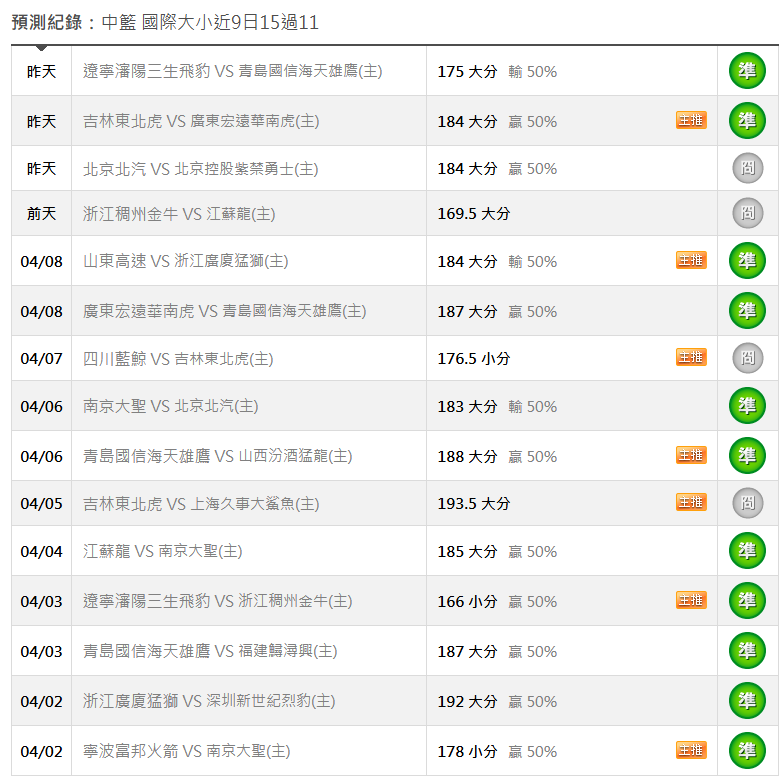Select prediction text '185 大分 贏 50%'
The image size is (783, 781).
click(497, 551)
